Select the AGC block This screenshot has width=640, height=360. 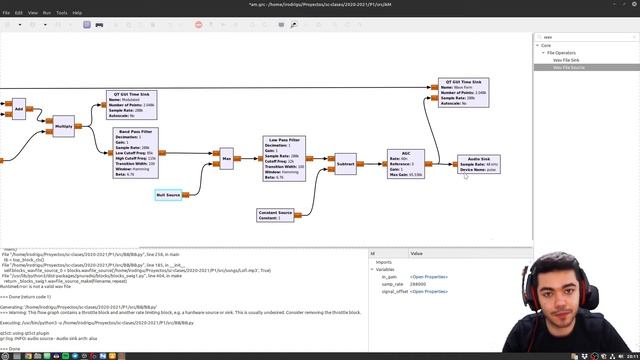(406, 164)
